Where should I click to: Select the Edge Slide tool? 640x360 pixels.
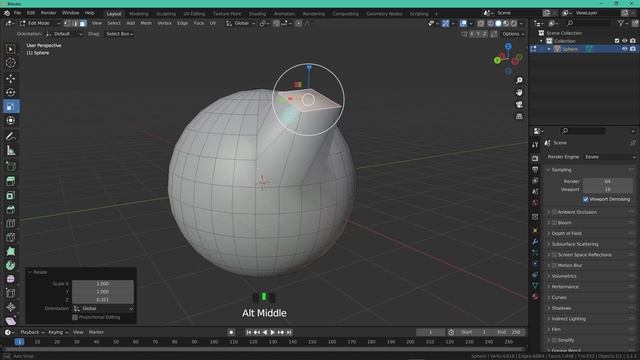[x=11, y=293]
